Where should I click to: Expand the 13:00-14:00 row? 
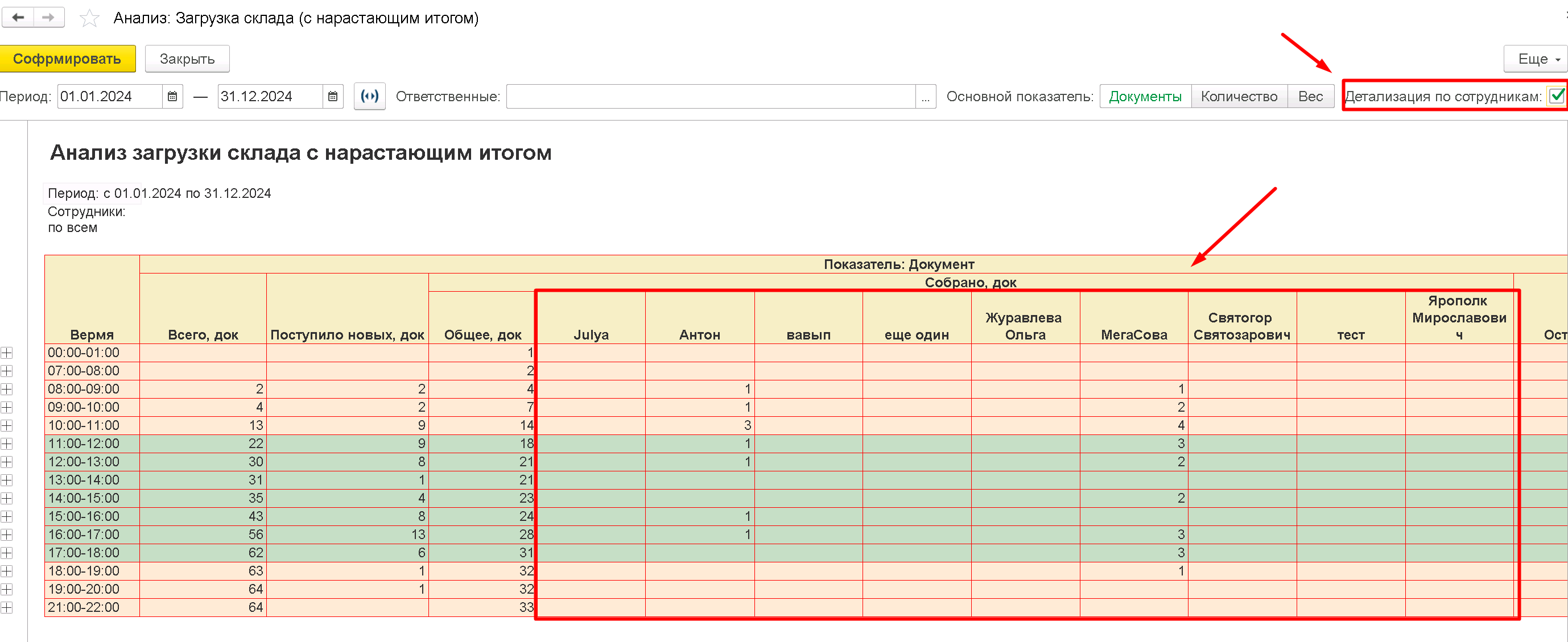[x=7, y=480]
